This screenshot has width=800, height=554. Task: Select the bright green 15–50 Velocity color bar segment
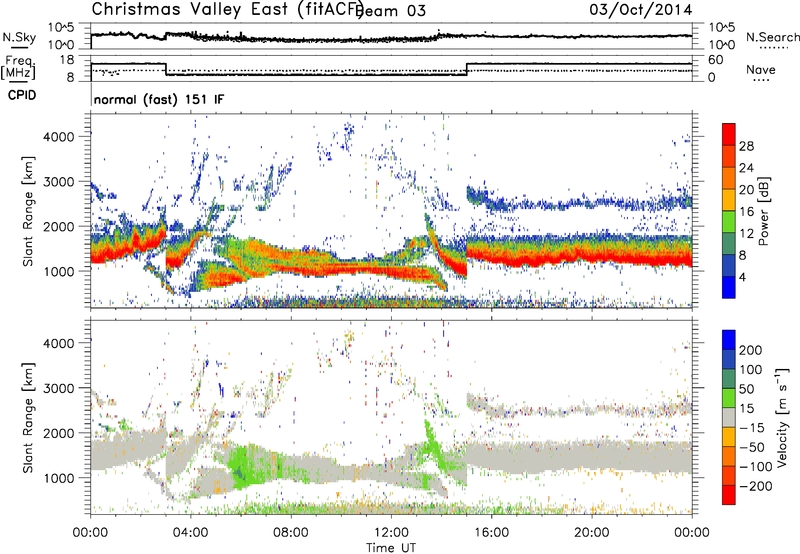pos(729,398)
